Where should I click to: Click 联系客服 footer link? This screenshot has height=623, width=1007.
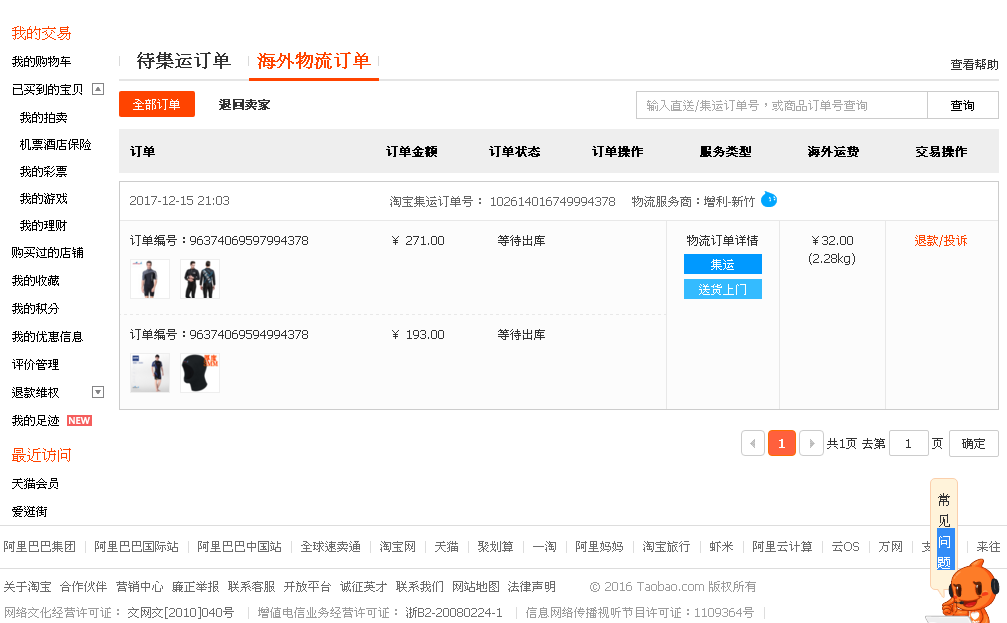point(251,586)
